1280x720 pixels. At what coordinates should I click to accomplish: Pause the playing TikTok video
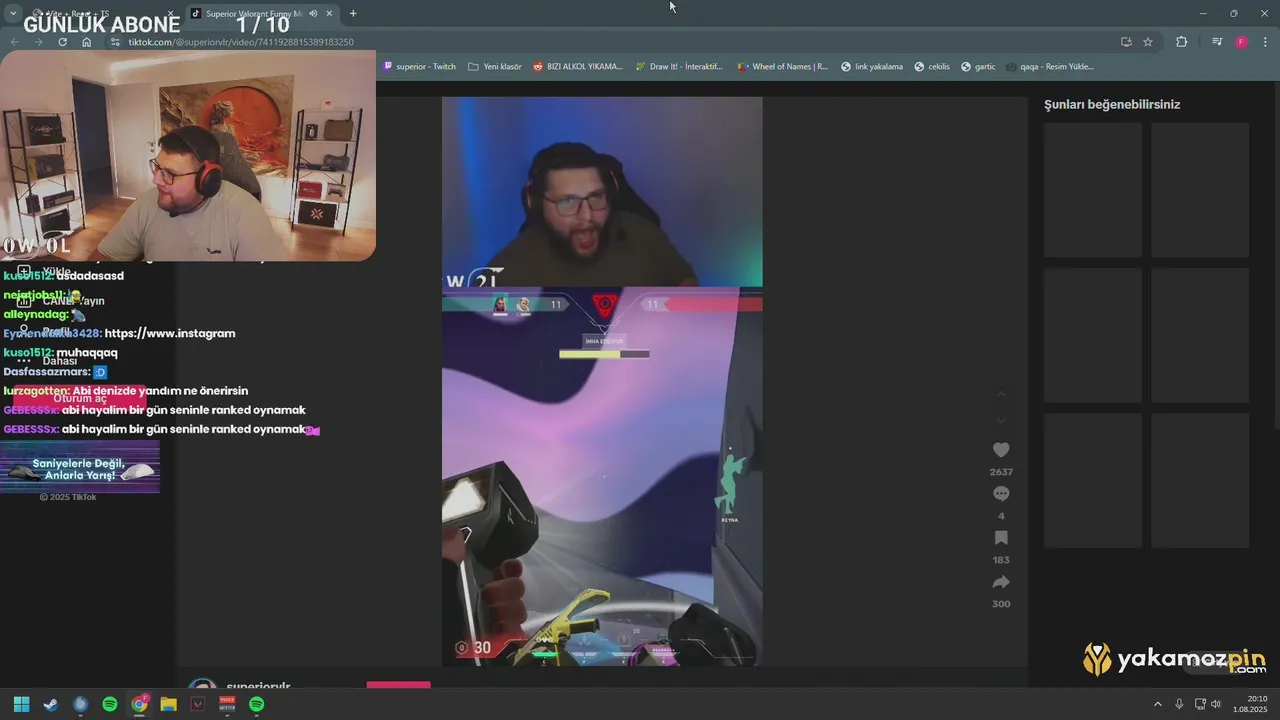point(602,381)
